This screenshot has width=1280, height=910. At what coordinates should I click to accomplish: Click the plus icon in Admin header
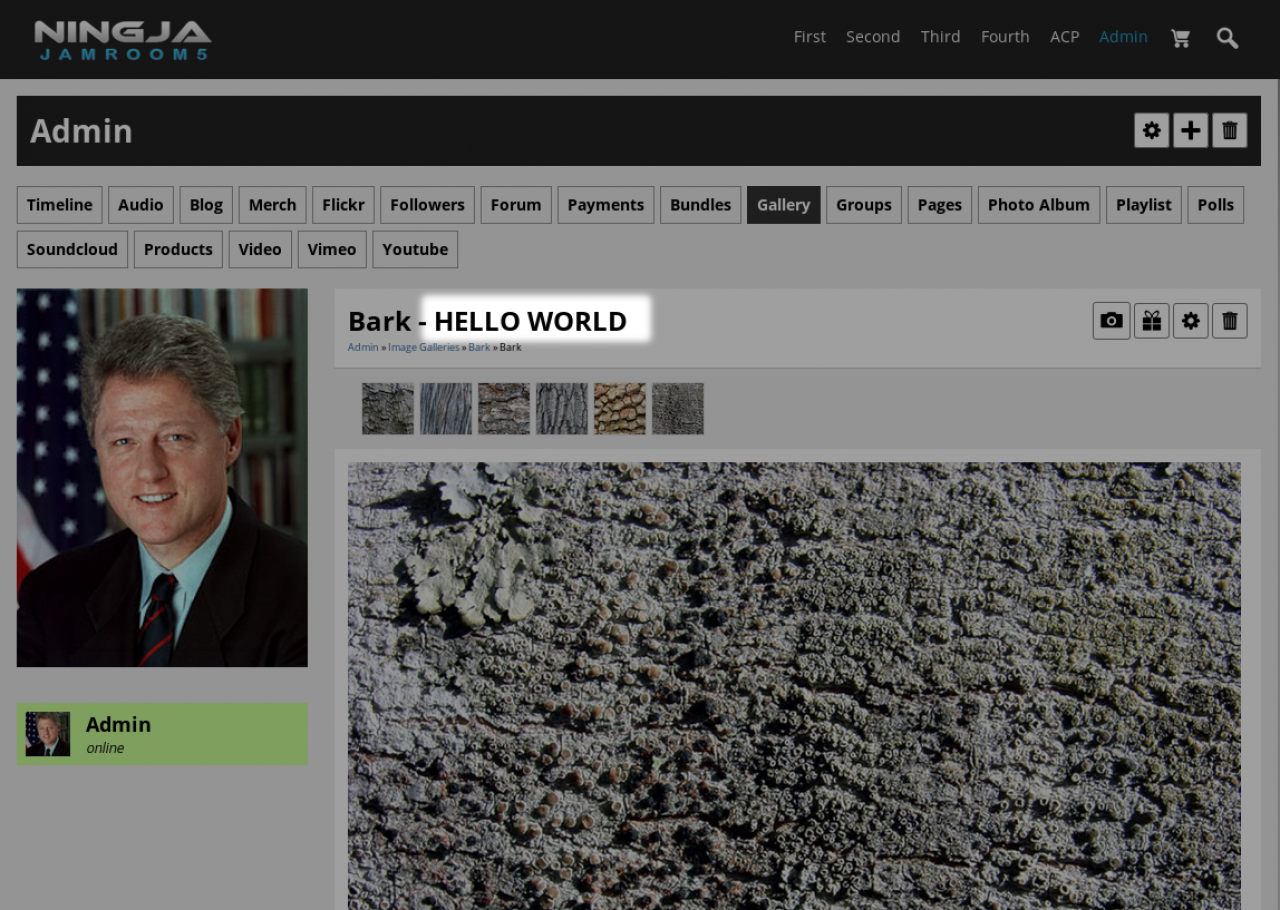(1191, 130)
